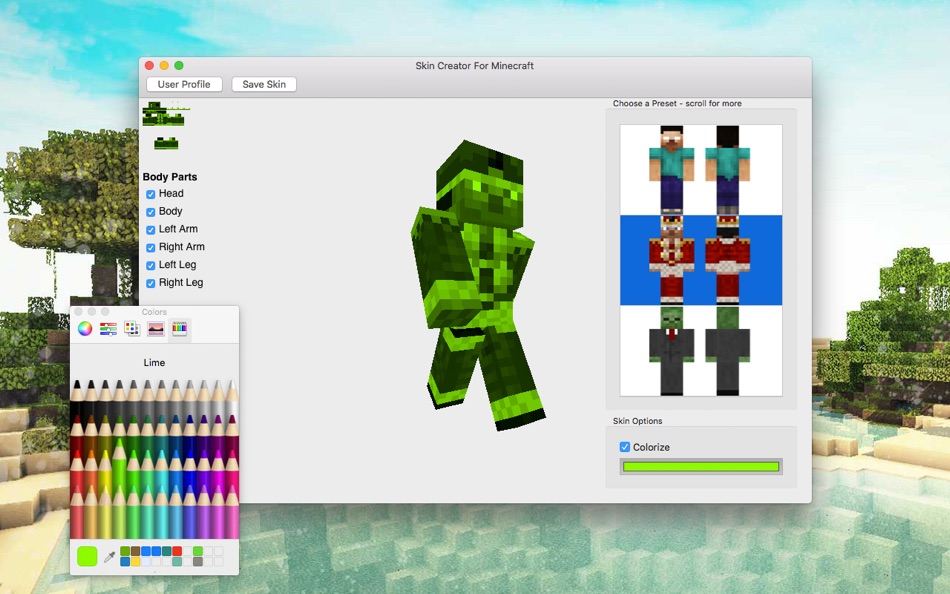
Task: Open the color palettes picker tab
Action: [132, 329]
